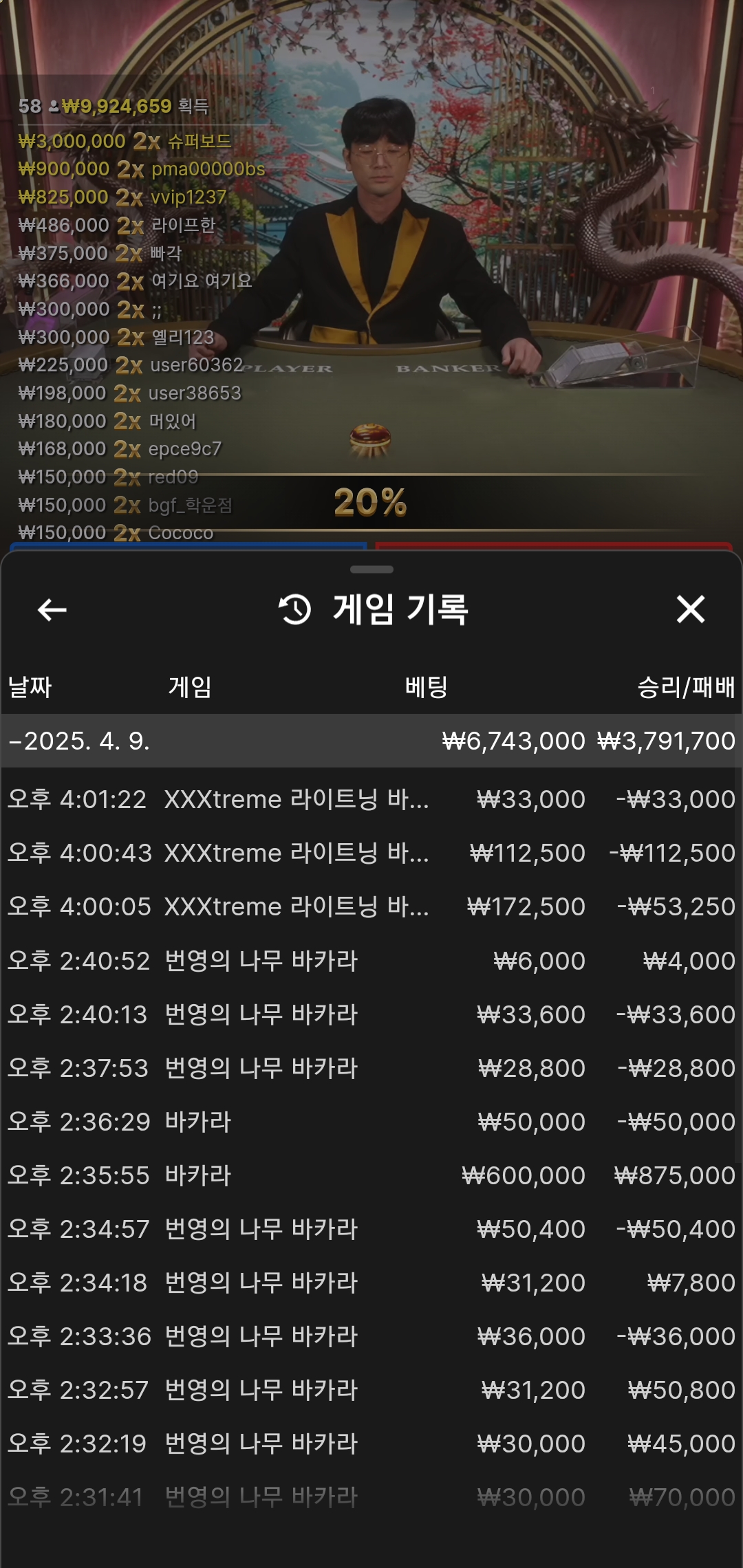The width and height of the screenshot is (743, 1568).
Task: Tap the back arrow in game history
Action: pos(52,609)
